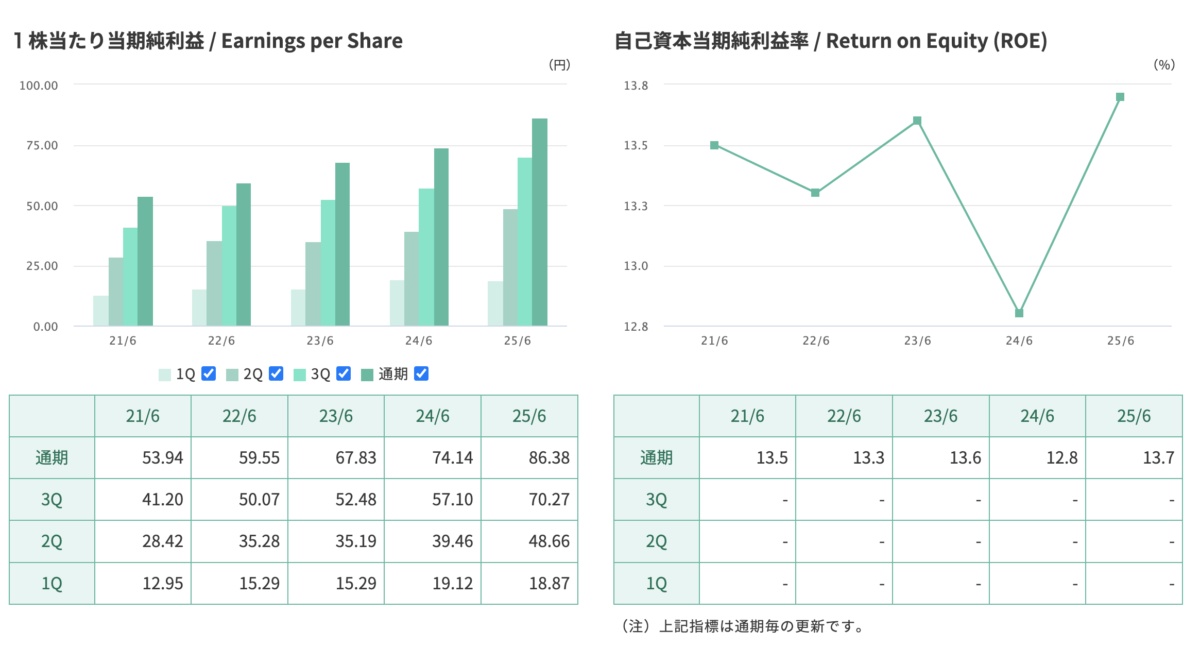Pick the ROE marker for 22/6
The image size is (1200, 647).
pos(815,192)
